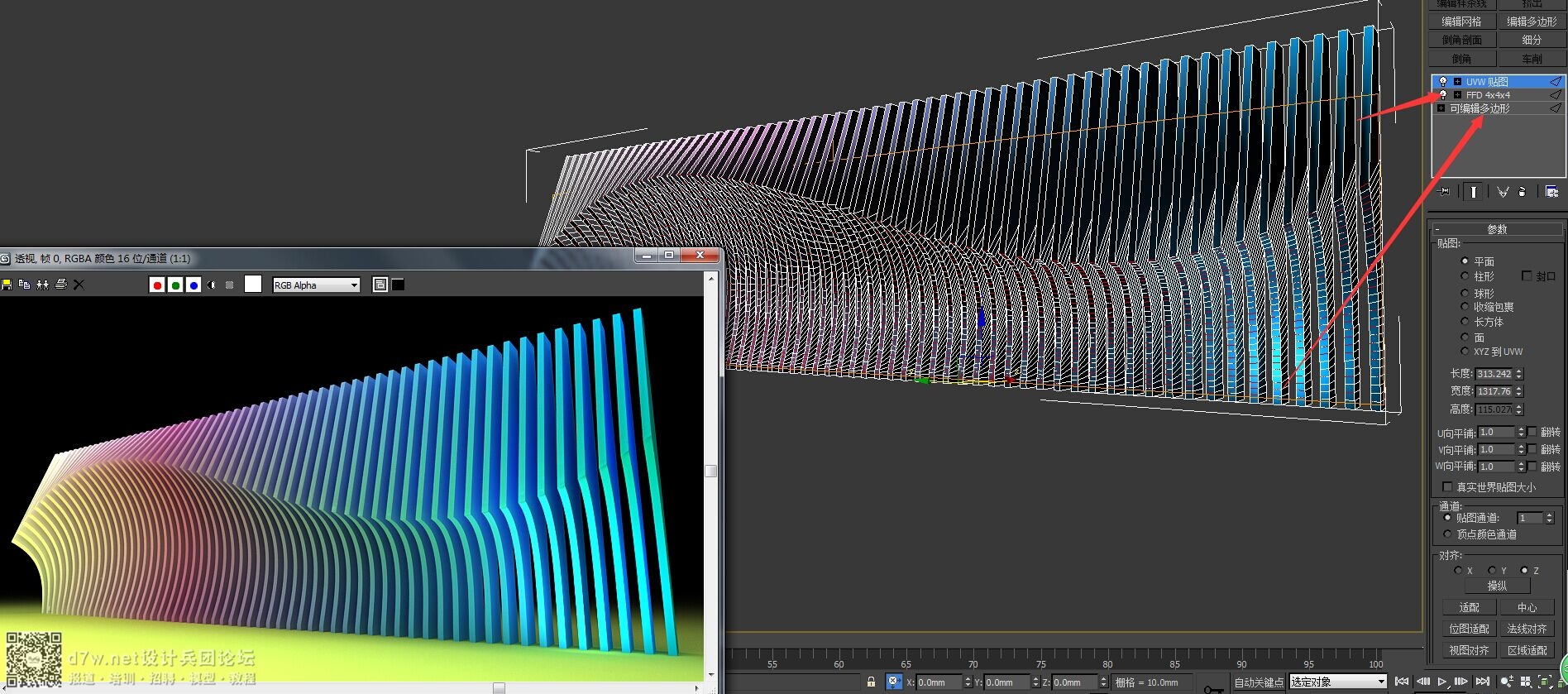Collapse the 参数 rollout
The height and width of the screenshot is (694, 1568).
pos(1497,229)
